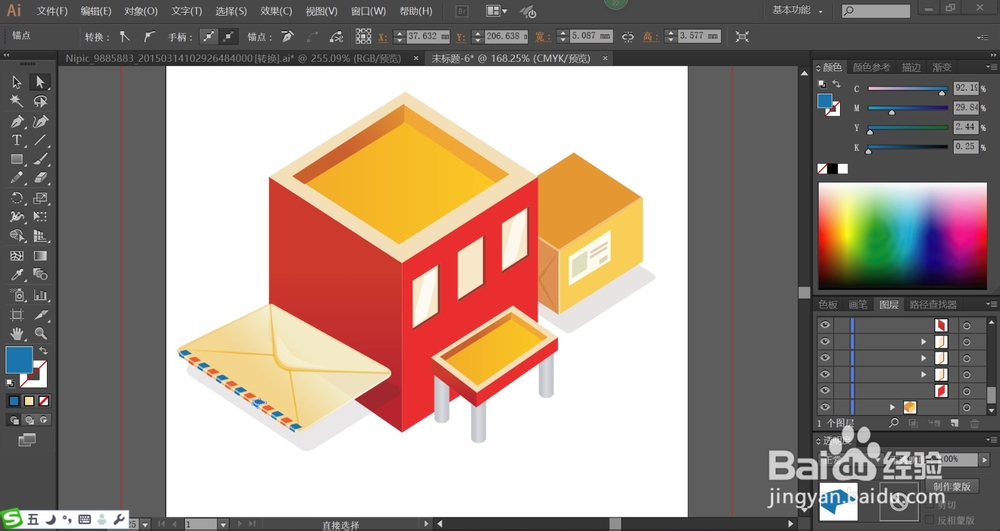The height and width of the screenshot is (531, 1000).
Task: Click target circle of top layer row
Action: pos(966,325)
